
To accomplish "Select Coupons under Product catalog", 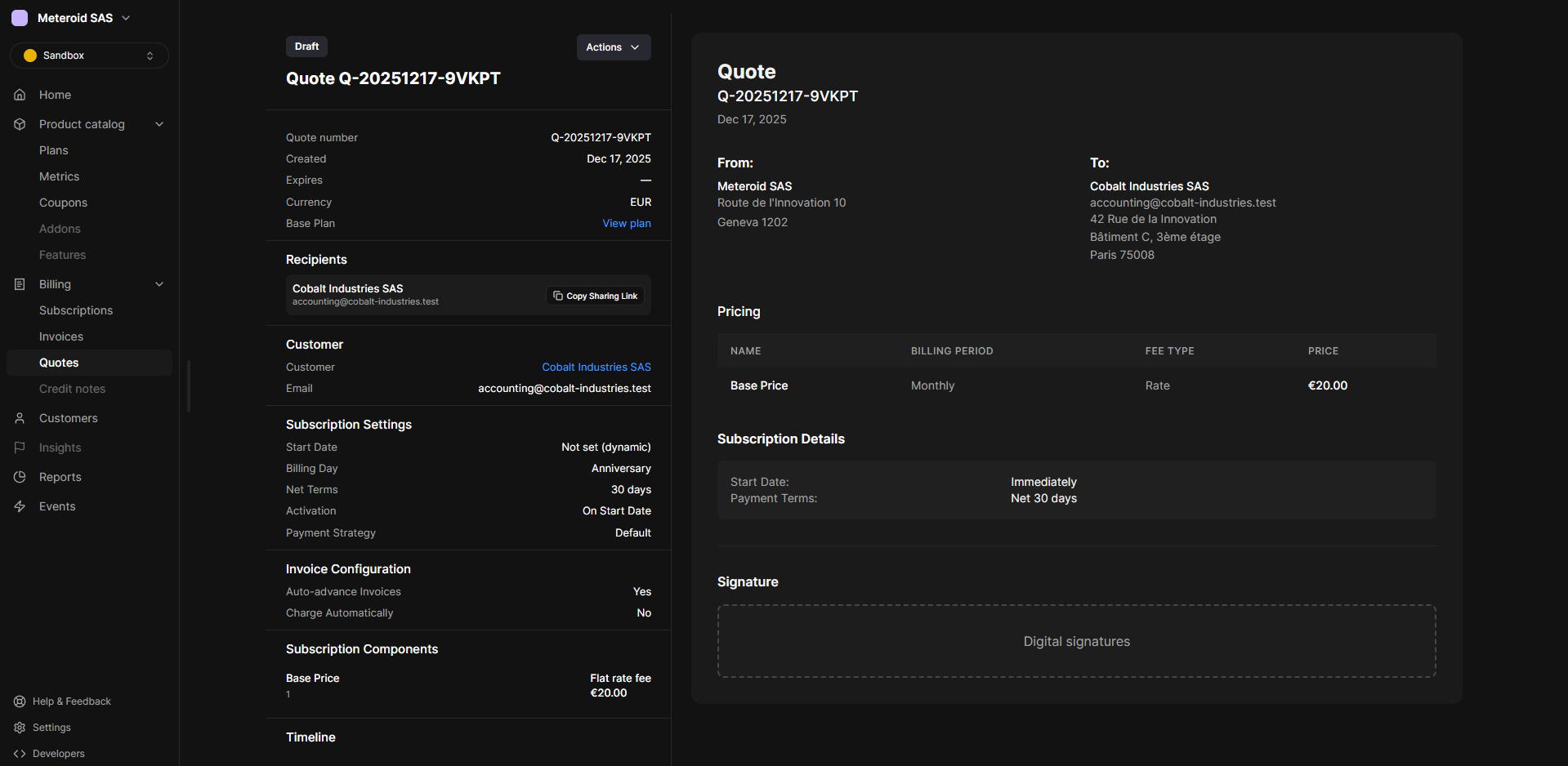I will tap(63, 203).
